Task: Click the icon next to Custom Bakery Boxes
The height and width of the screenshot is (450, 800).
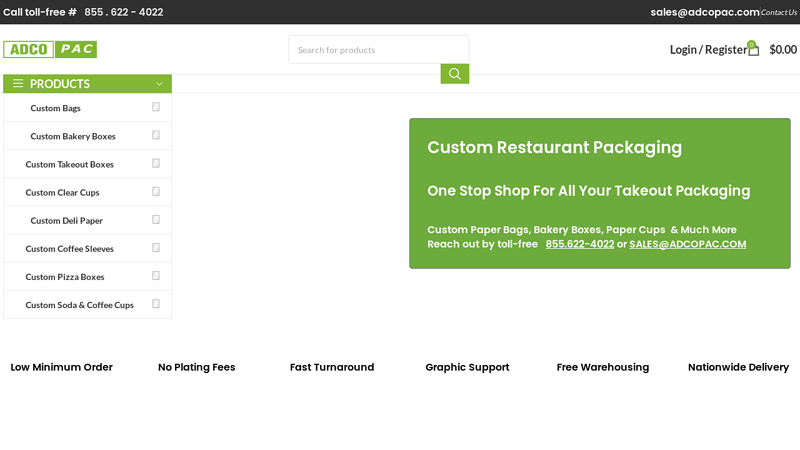Action: [x=156, y=135]
